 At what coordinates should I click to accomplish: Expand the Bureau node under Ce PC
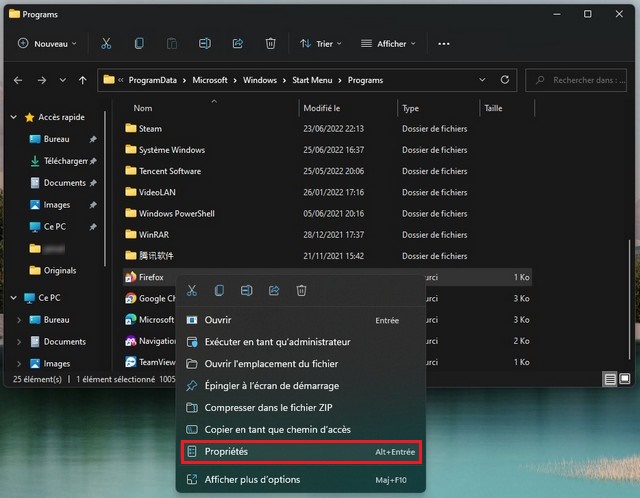pos(19,320)
